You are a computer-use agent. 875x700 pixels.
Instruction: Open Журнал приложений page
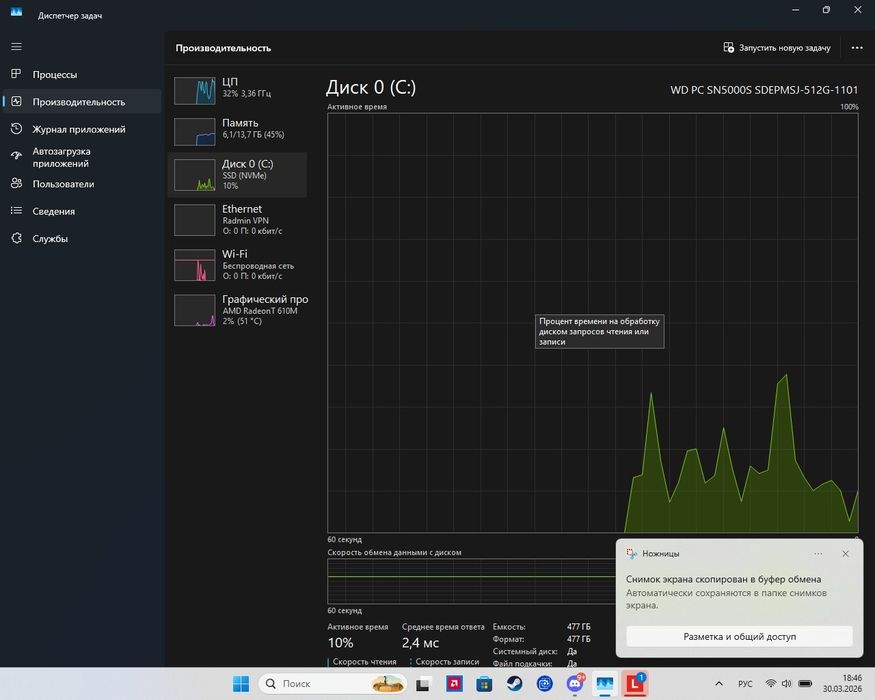(82, 129)
